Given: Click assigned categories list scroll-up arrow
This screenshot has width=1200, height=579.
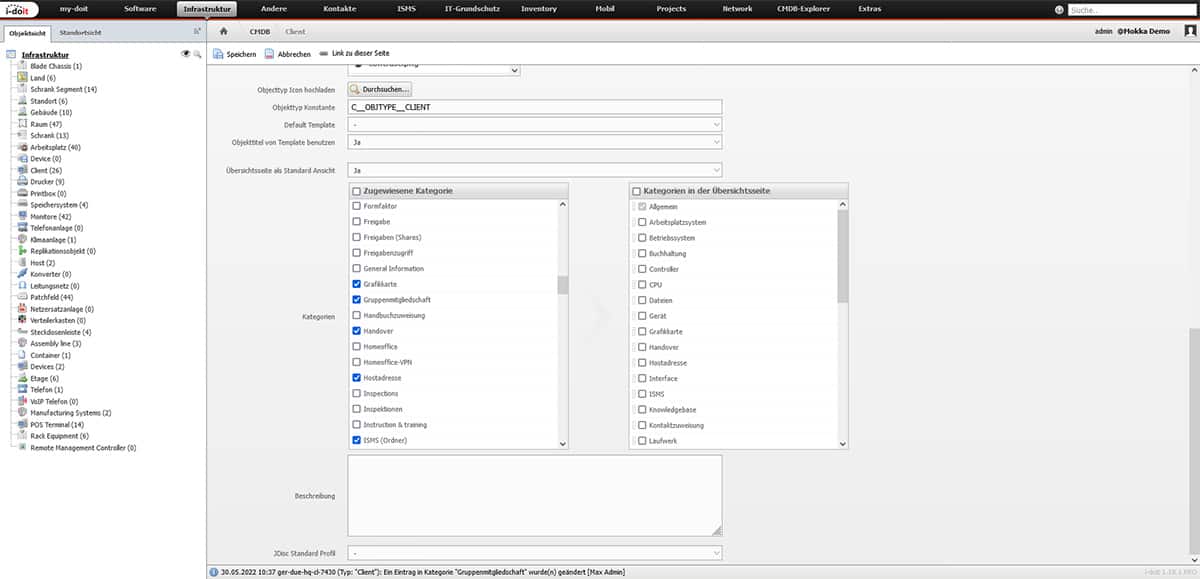Looking at the screenshot, I should point(562,204).
